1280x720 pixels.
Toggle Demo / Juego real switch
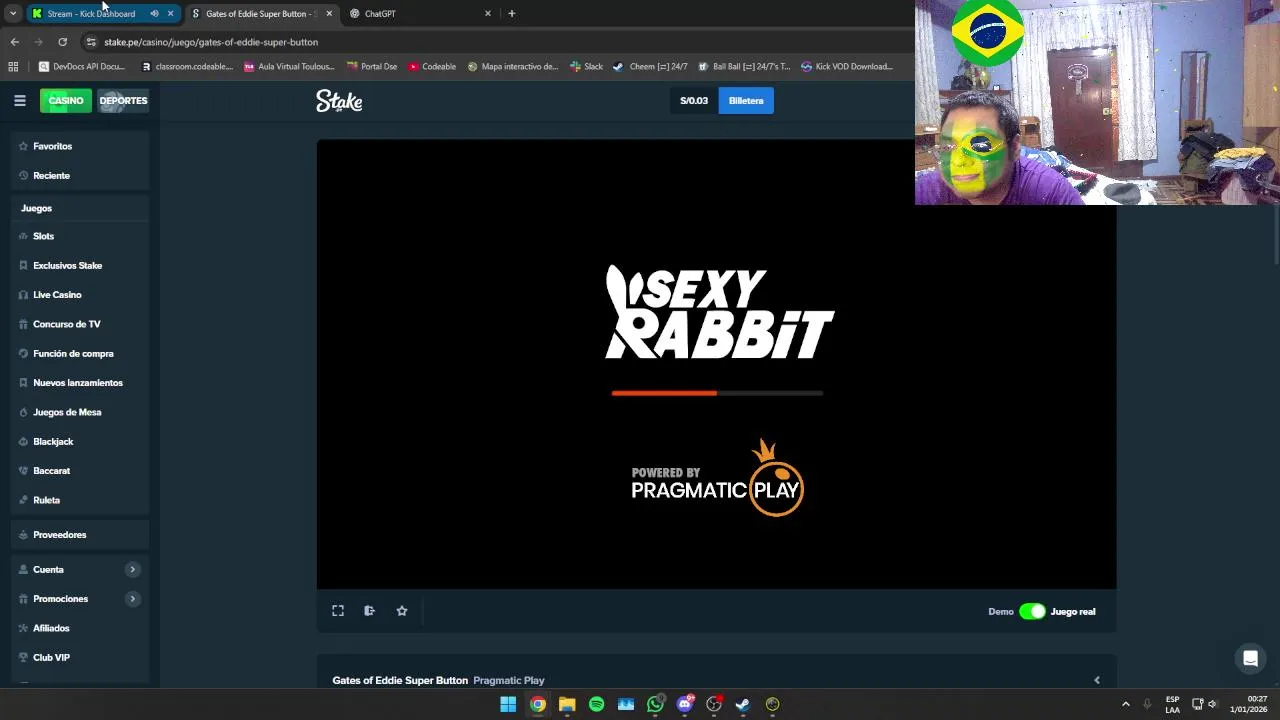(x=1032, y=612)
